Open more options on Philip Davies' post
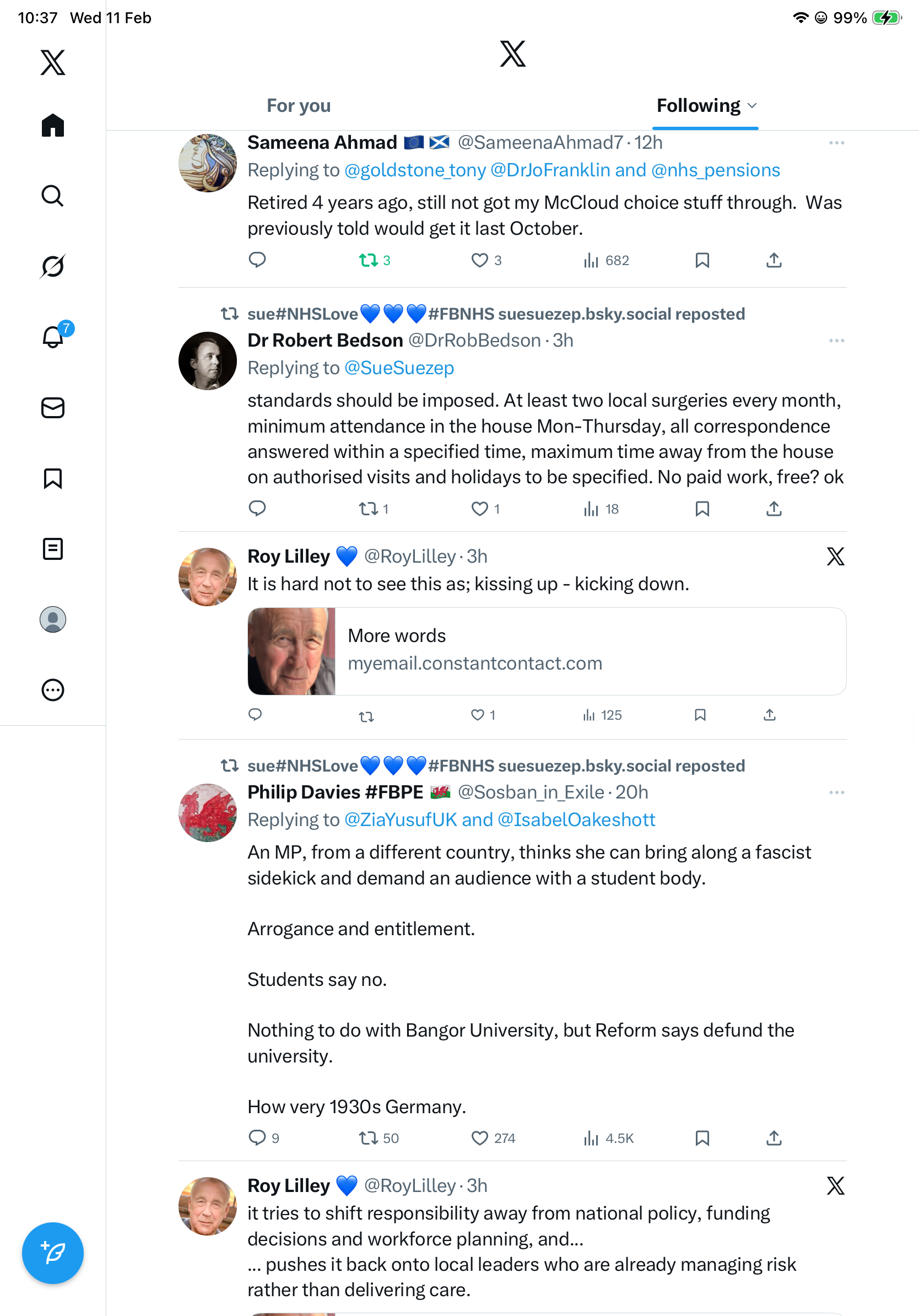This screenshot has height=1316, width=919. pyautogui.click(x=836, y=792)
